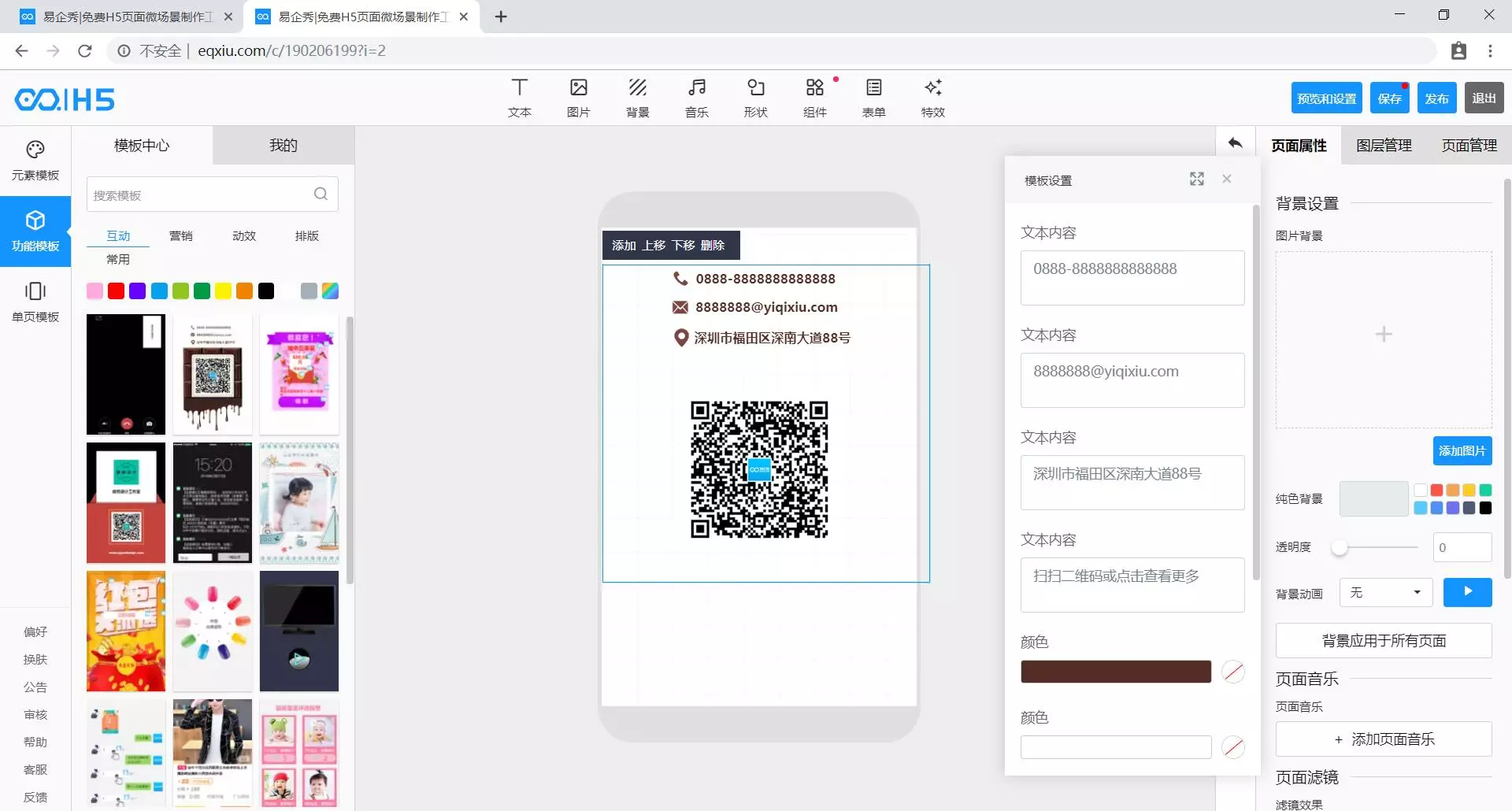Switch to 我的 tab
The image size is (1512, 811).
tap(283, 146)
